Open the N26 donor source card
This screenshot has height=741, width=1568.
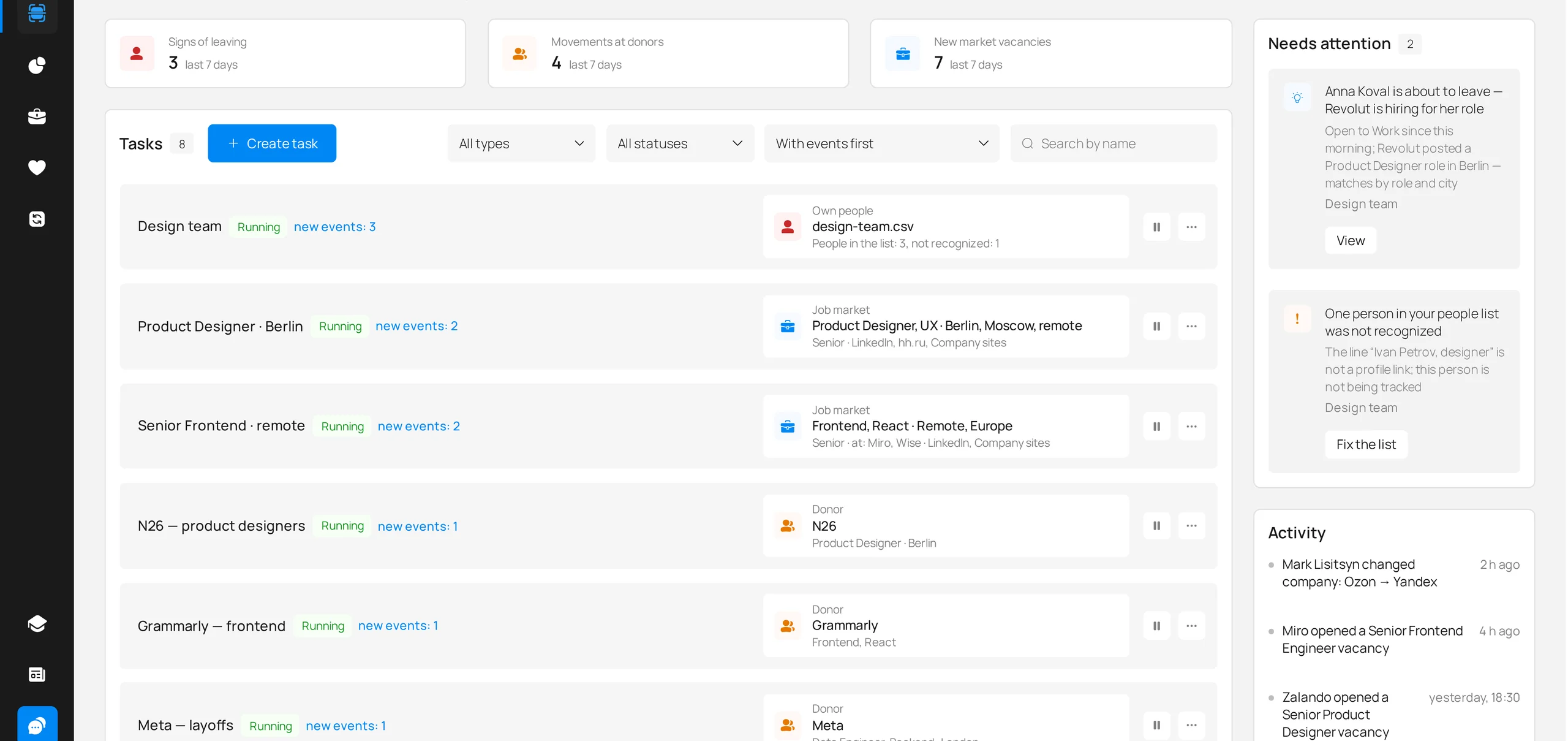pos(946,526)
